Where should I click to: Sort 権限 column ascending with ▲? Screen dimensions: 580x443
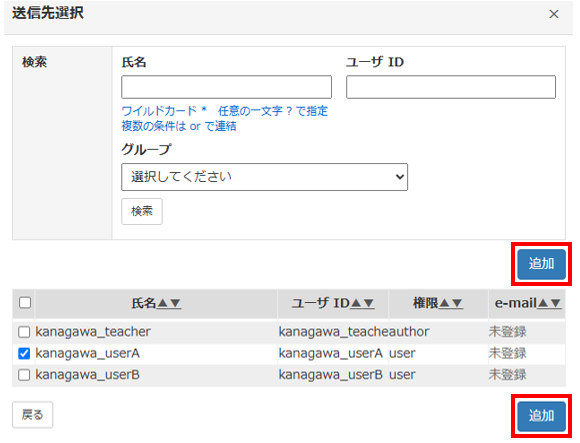[x=445, y=304]
